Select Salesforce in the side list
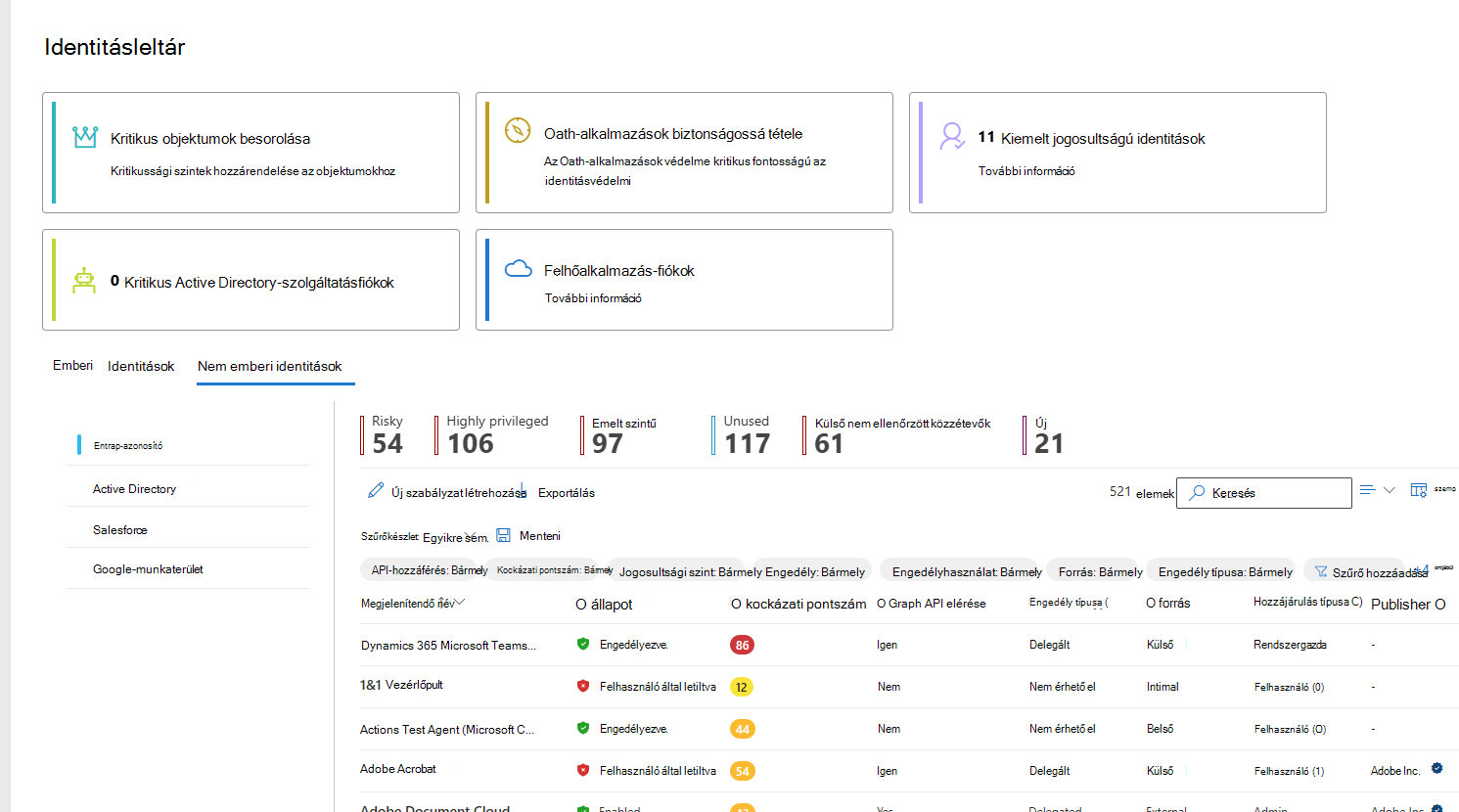This screenshot has height=812, width=1459. click(187, 529)
